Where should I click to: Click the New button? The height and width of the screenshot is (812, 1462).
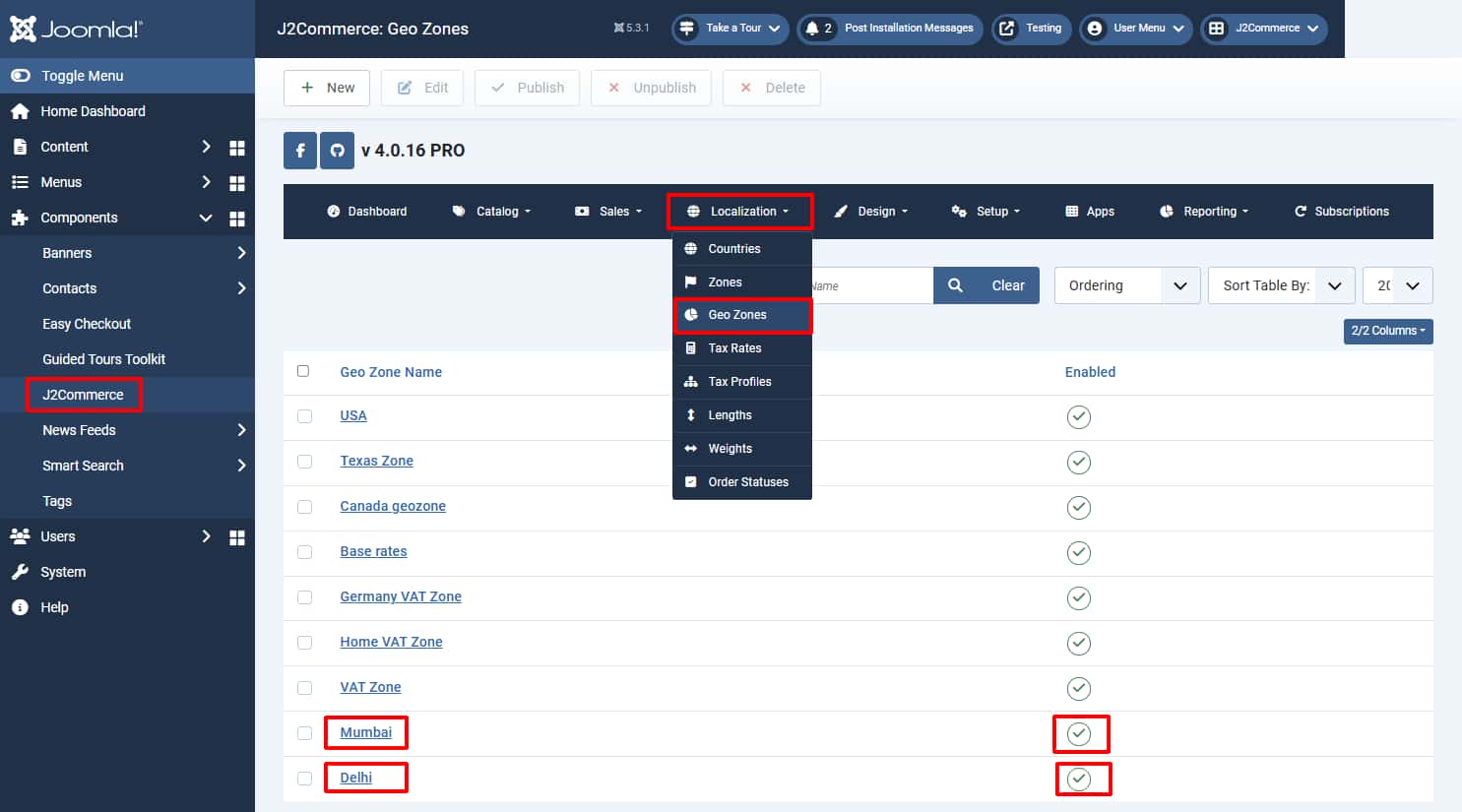tap(327, 88)
